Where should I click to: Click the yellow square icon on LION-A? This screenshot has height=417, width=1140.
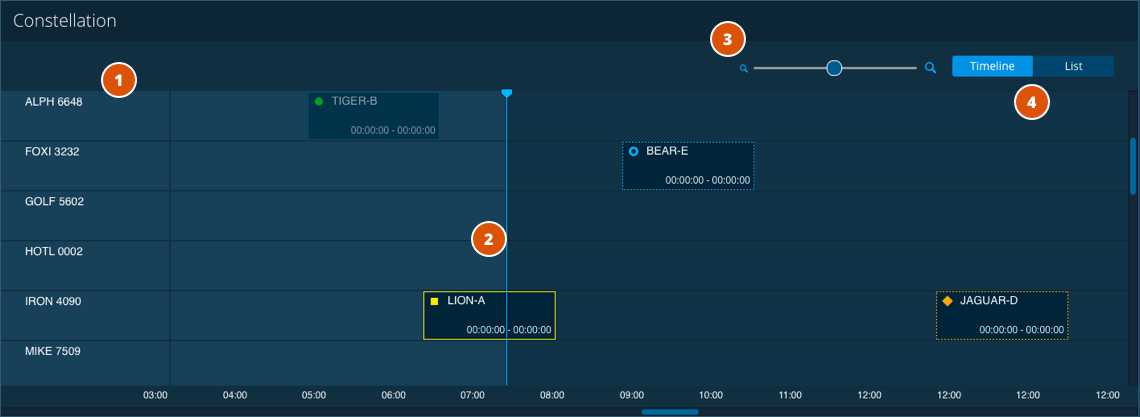pos(434,301)
